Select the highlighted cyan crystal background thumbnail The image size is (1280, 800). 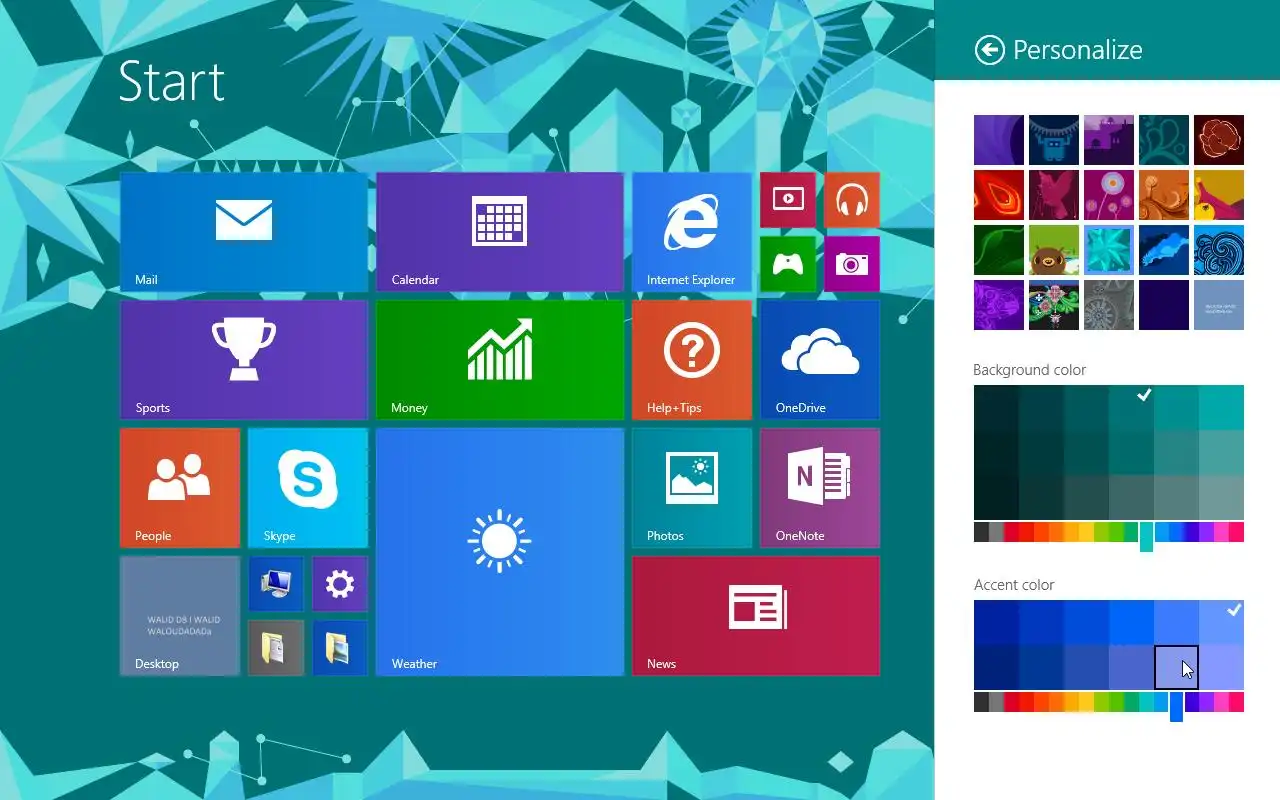tap(1109, 250)
